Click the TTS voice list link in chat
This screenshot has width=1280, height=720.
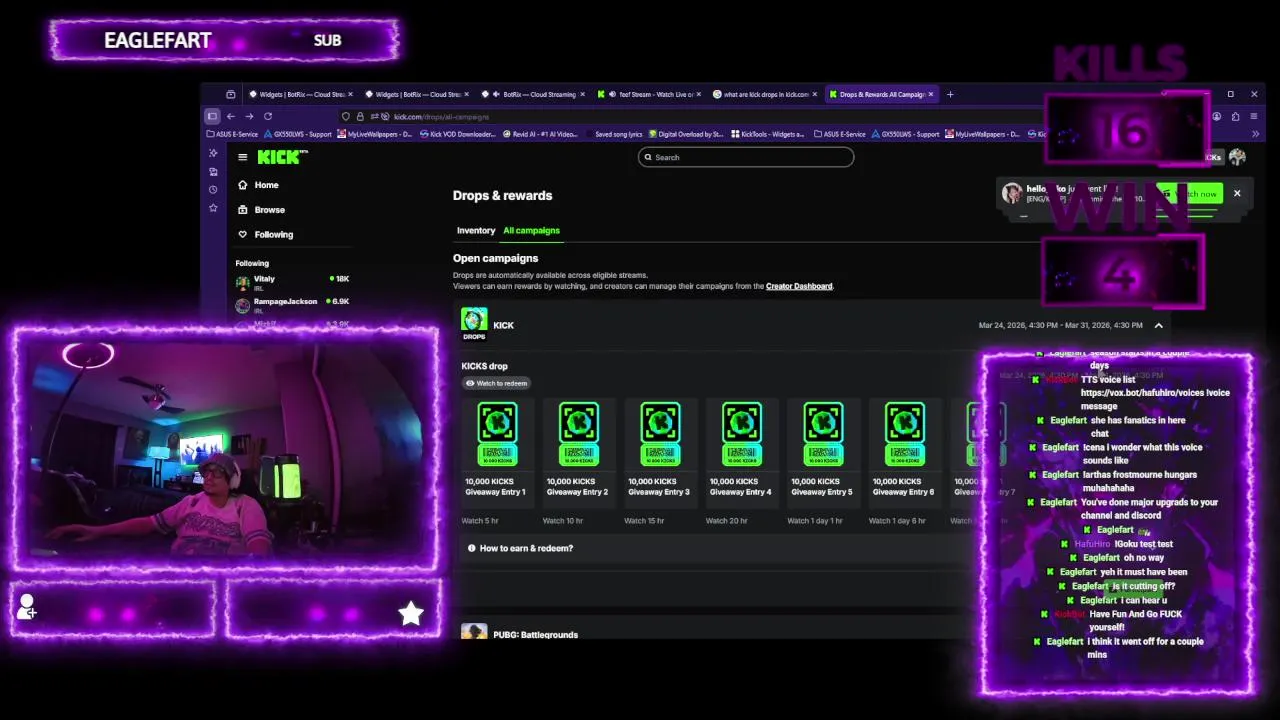pyautogui.click(x=1155, y=393)
